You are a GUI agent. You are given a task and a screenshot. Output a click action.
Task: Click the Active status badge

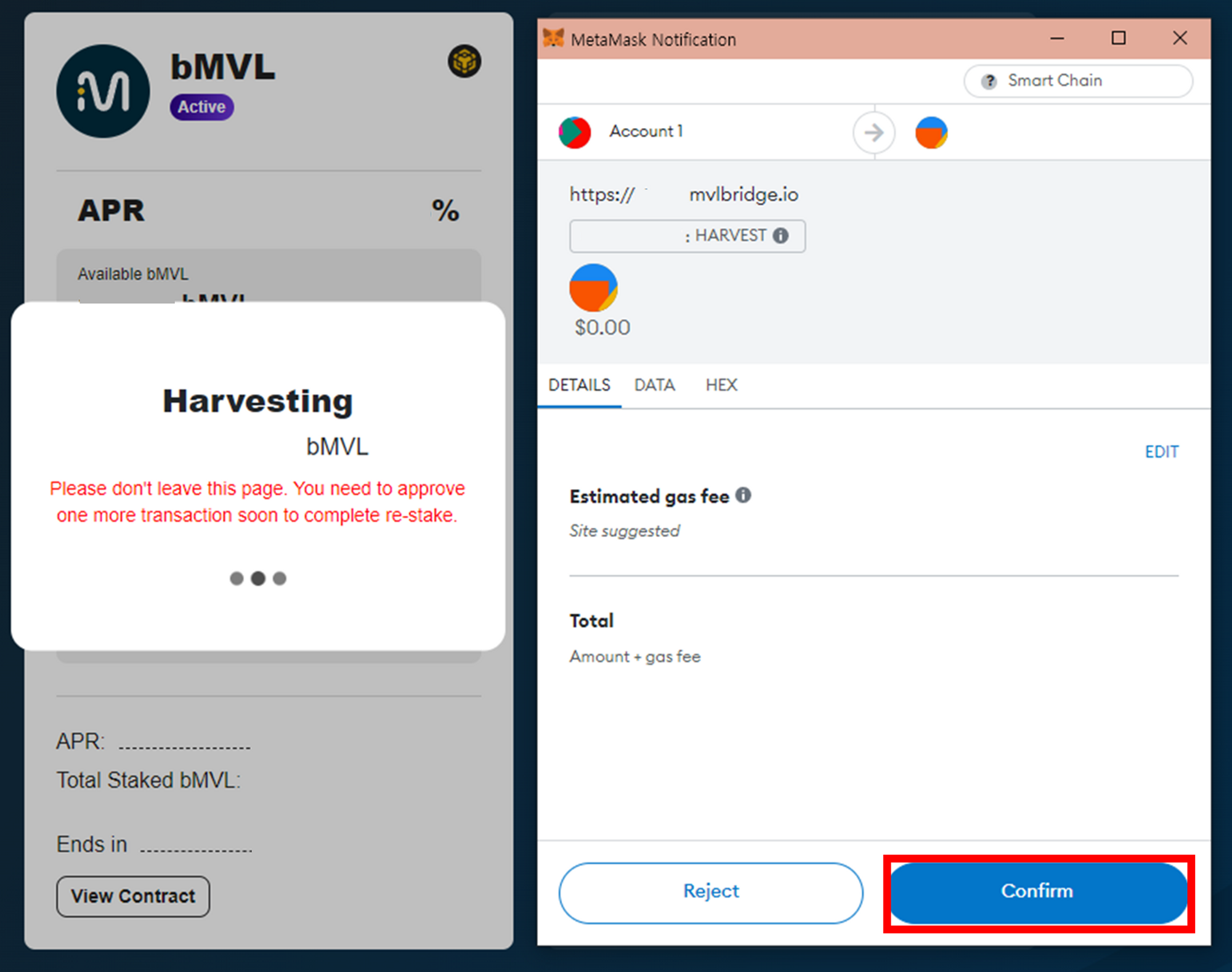[x=201, y=107]
